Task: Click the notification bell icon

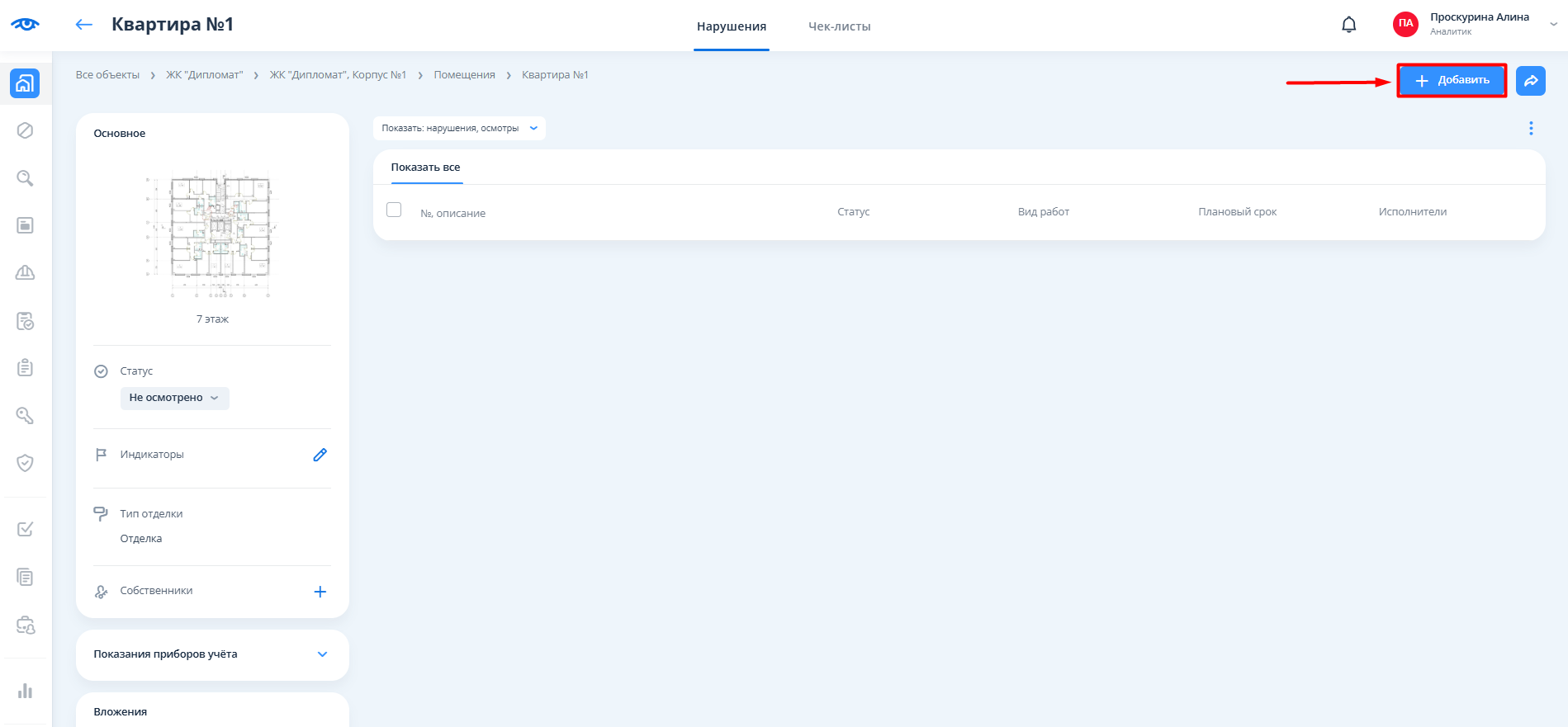Action: [x=1348, y=25]
